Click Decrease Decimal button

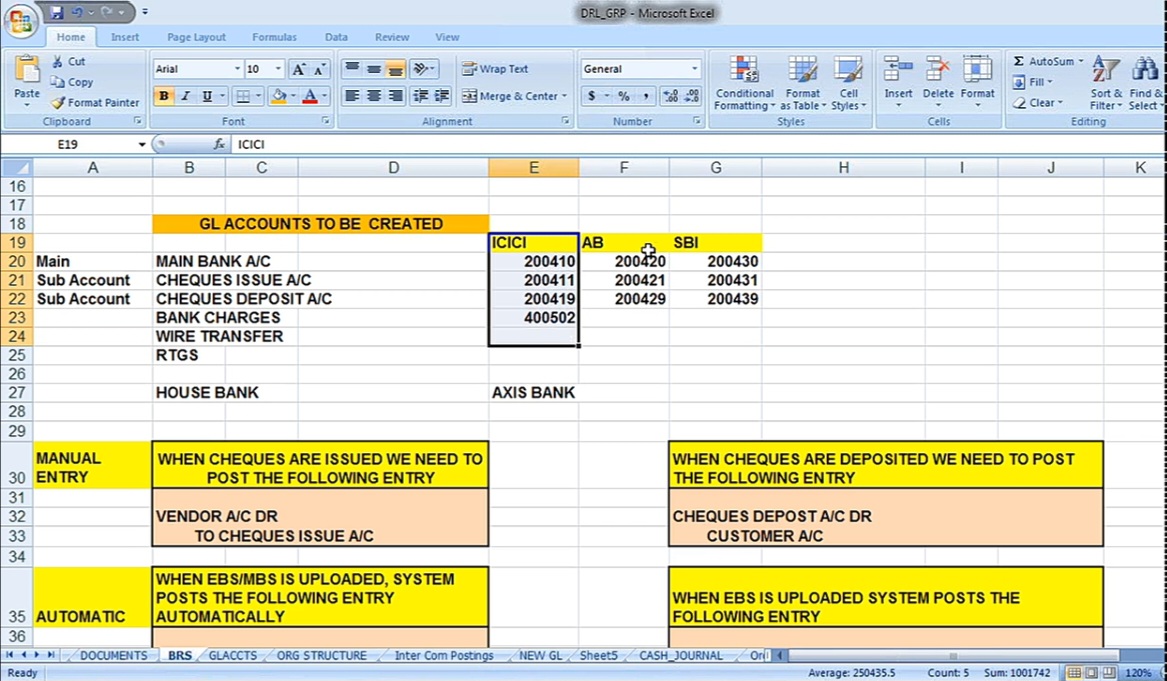click(692, 96)
